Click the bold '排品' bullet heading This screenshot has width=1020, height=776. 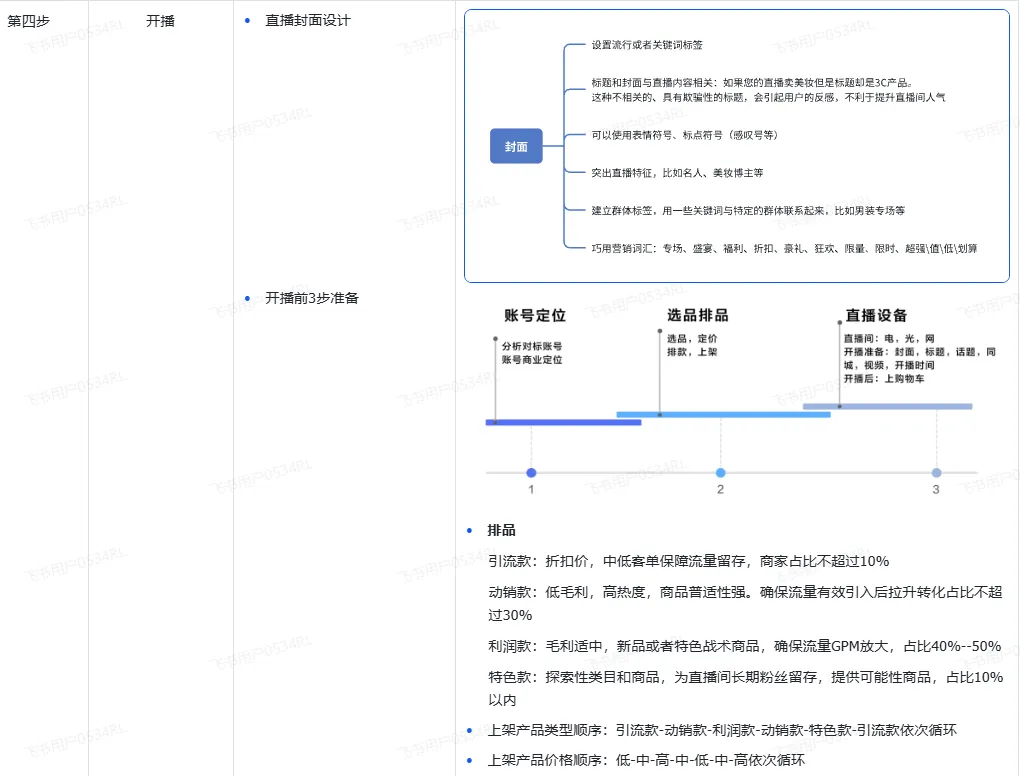pos(502,530)
